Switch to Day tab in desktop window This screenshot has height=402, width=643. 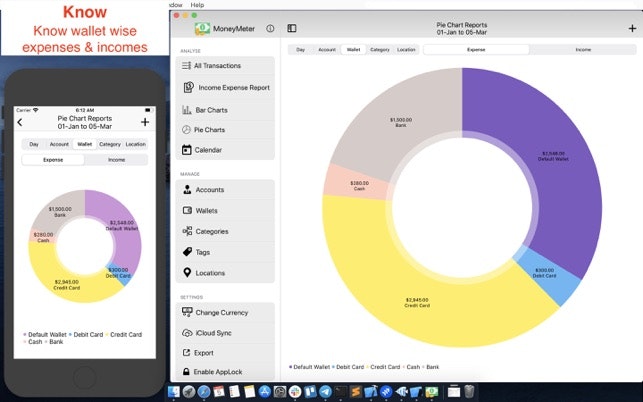(301, 50)
